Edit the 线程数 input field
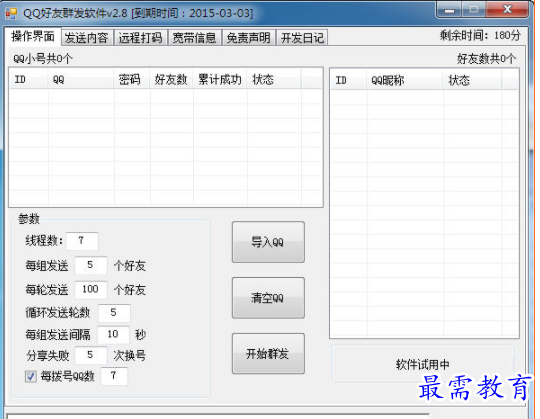This screenshot has width=540, height=419. 82,241
